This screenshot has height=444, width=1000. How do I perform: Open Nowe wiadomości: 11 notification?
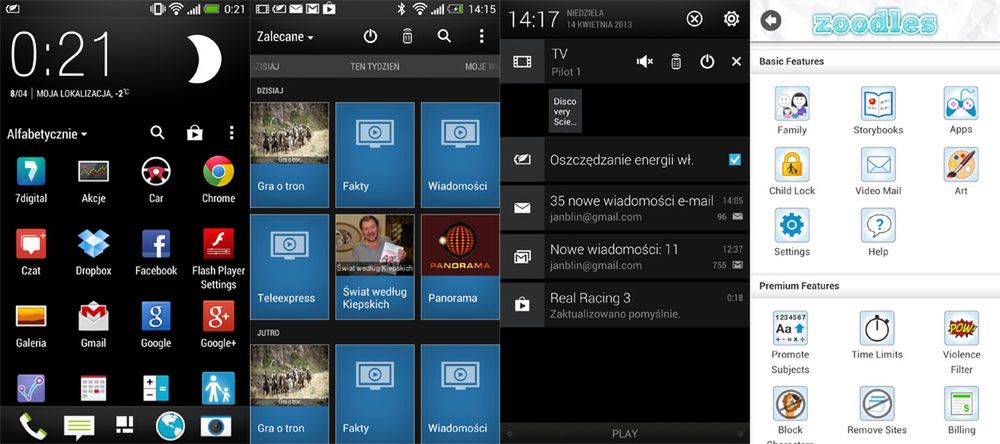click(624, 256)
